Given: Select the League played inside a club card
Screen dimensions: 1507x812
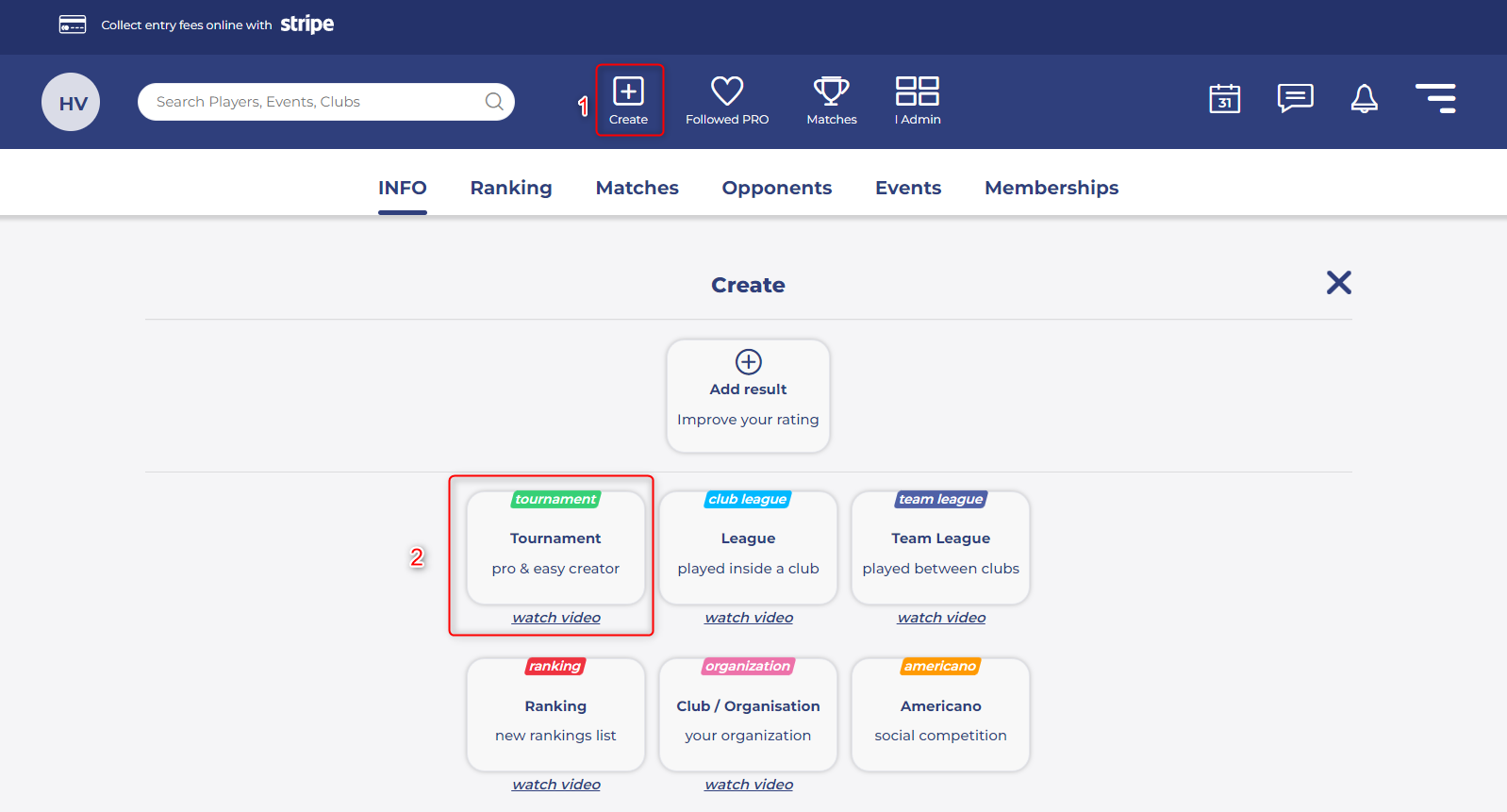Looking at the screenshot, I should [748, 548].
